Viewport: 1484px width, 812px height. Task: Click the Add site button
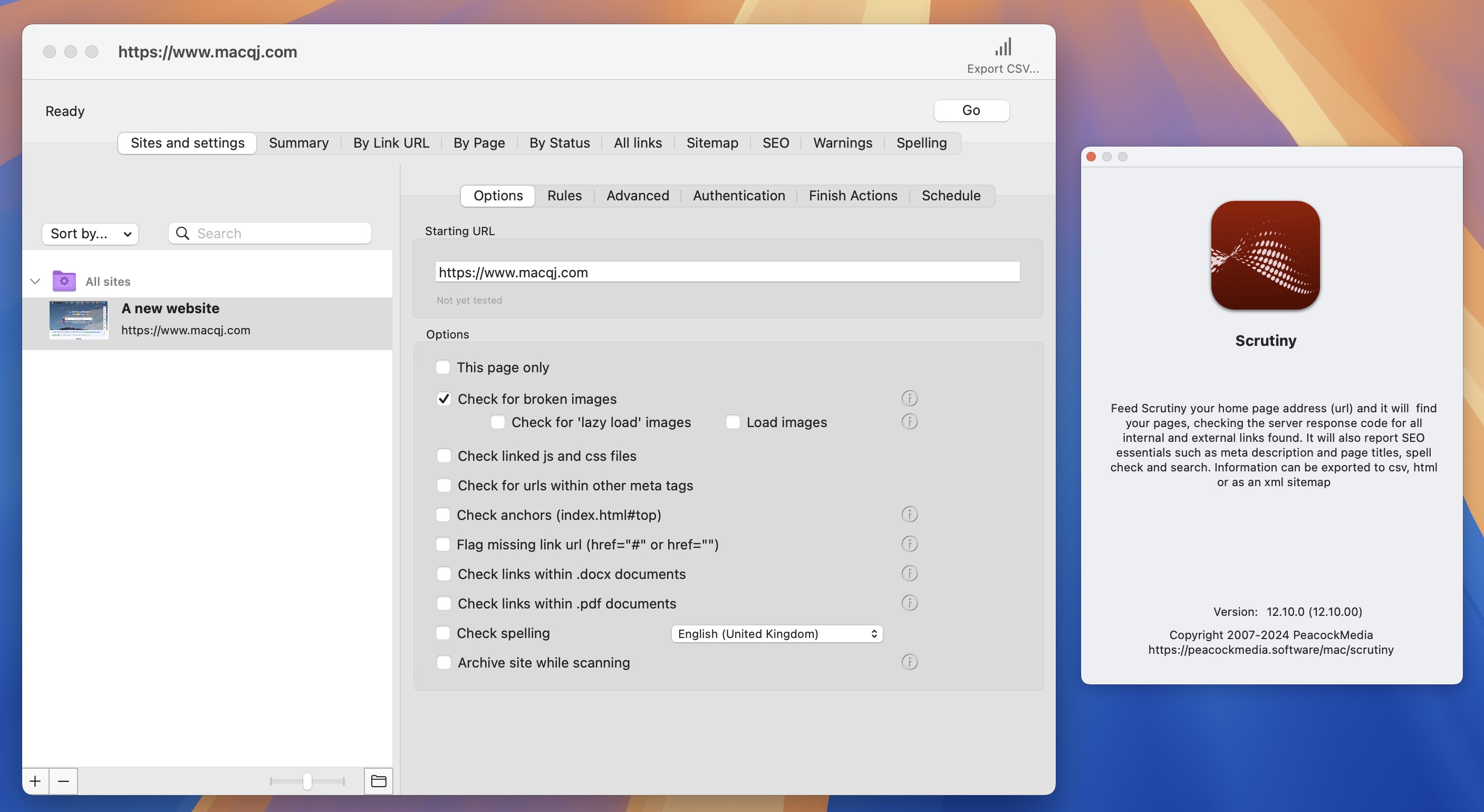click(35, 781)
